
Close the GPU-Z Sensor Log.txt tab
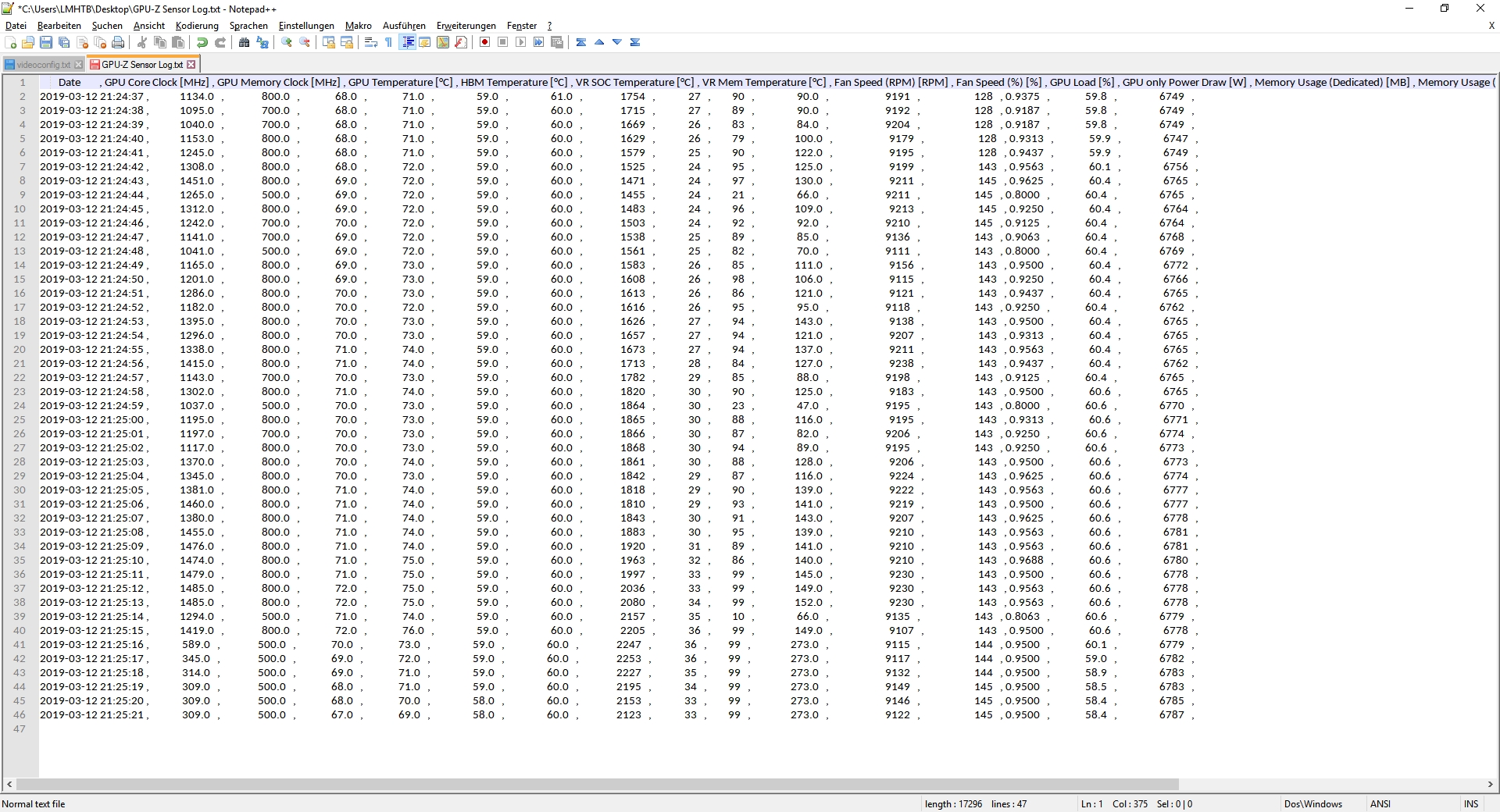(x=191, y=65)
